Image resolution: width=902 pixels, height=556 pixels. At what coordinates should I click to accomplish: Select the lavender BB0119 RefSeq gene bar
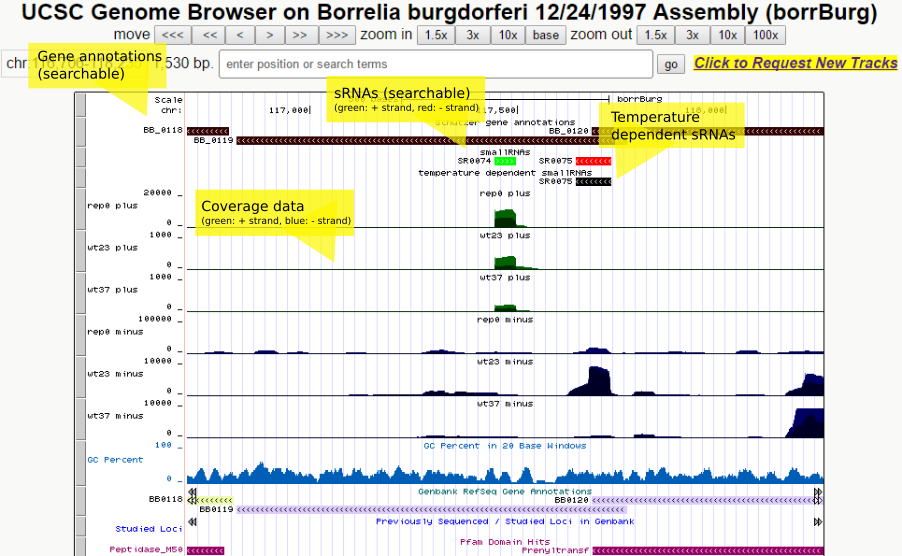pyautogui.click(x=431, y=509)
